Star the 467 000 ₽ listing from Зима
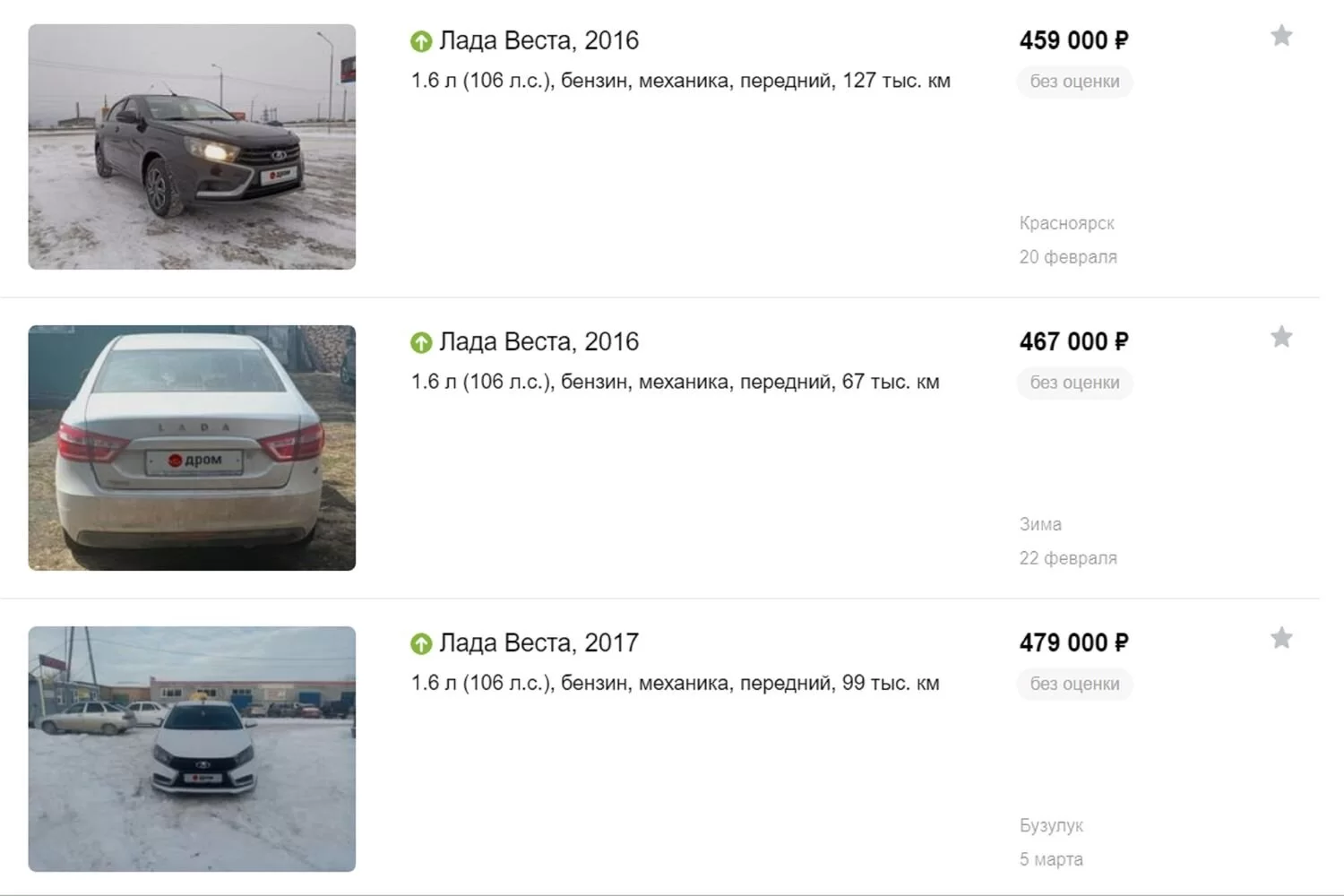 pyautogui.click(x=1281, y=337)
